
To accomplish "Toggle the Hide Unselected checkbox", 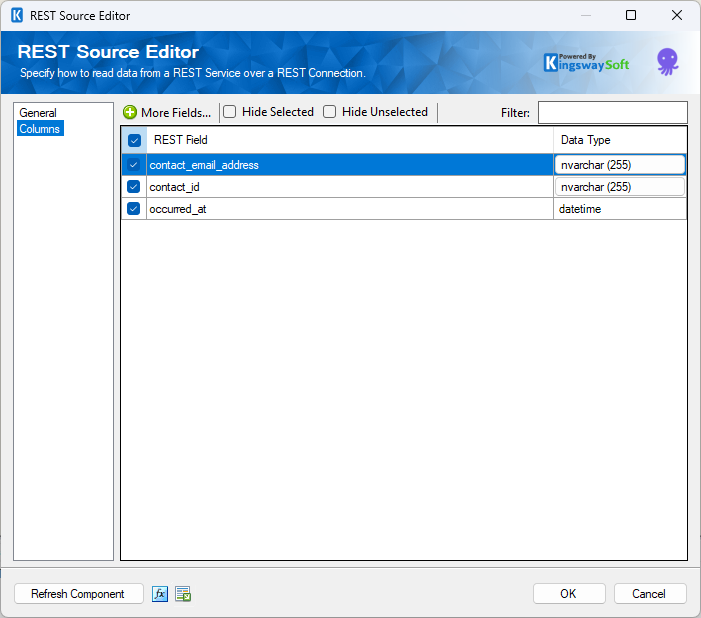I will point(329,111).
